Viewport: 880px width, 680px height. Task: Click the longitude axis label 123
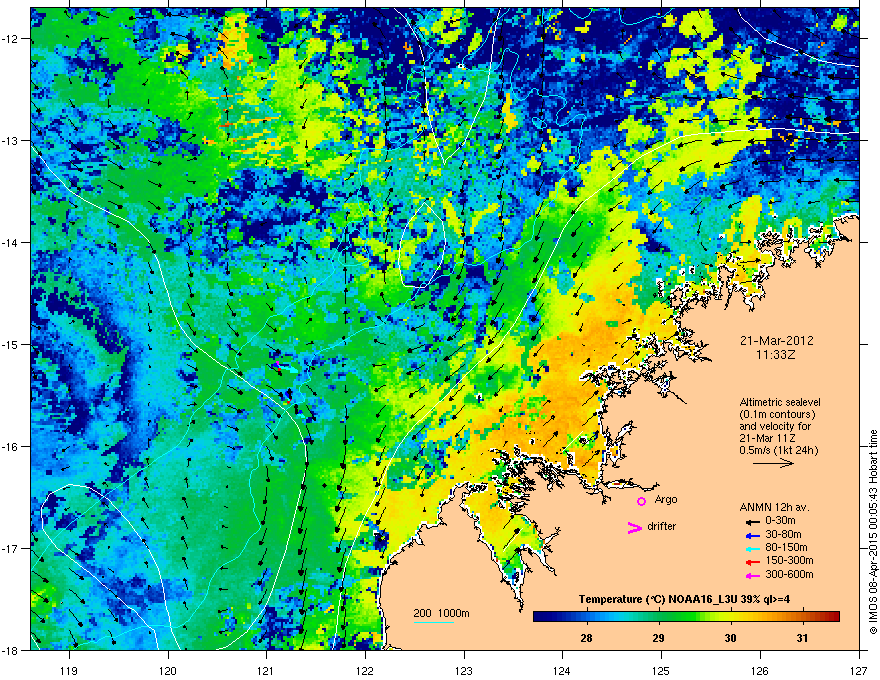(x=464, y=670)
